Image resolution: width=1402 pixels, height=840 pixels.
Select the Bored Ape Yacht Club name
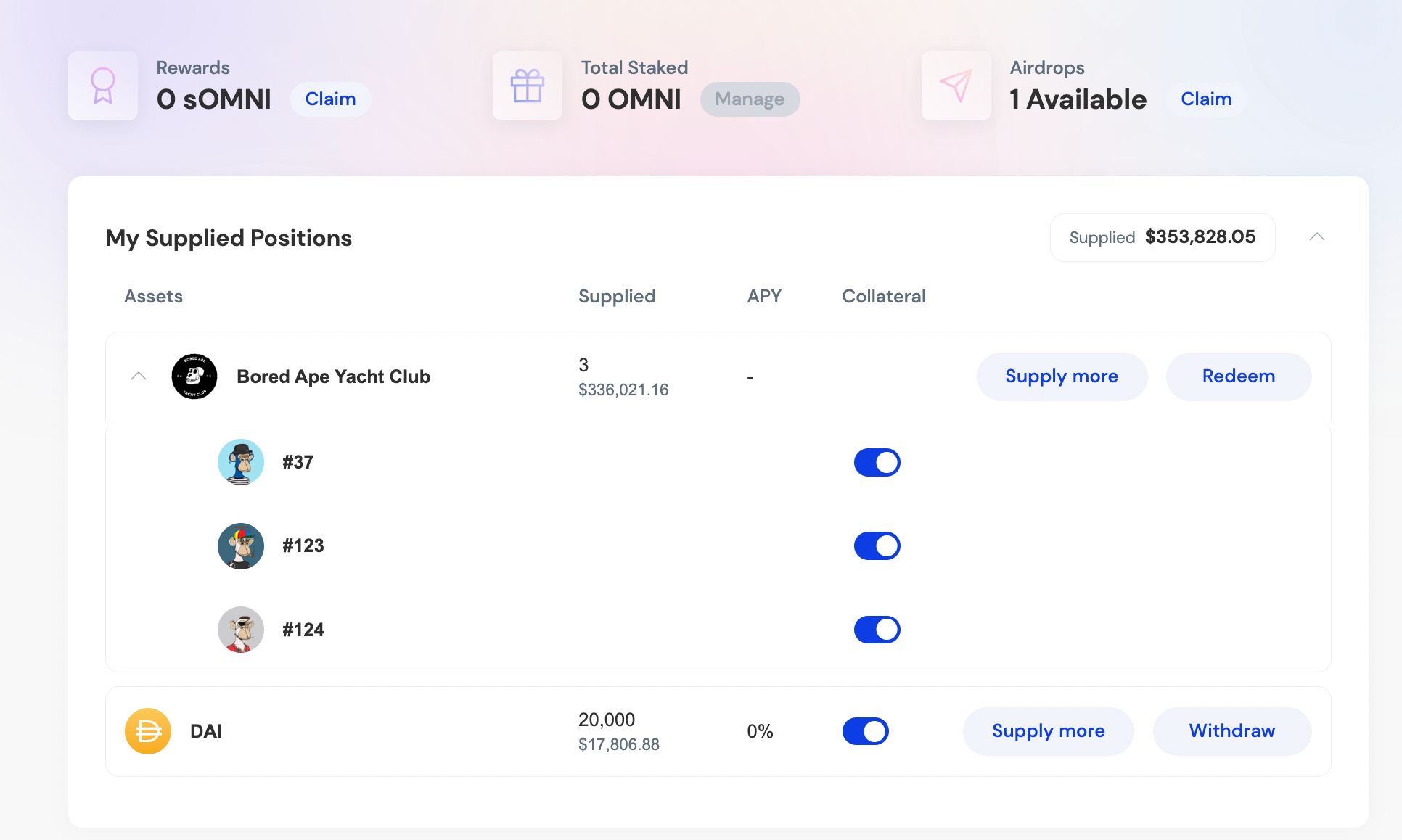point(334,376)
